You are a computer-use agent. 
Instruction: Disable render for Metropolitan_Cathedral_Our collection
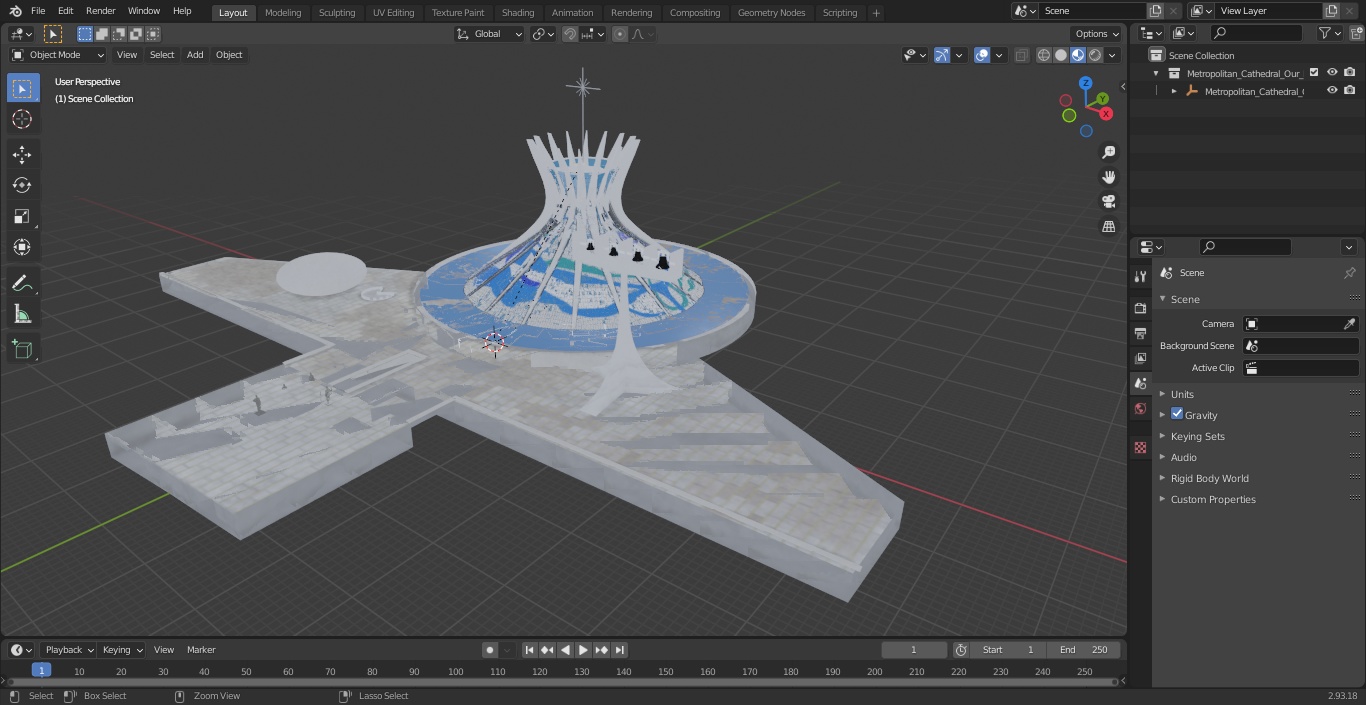click(1350, 73)
